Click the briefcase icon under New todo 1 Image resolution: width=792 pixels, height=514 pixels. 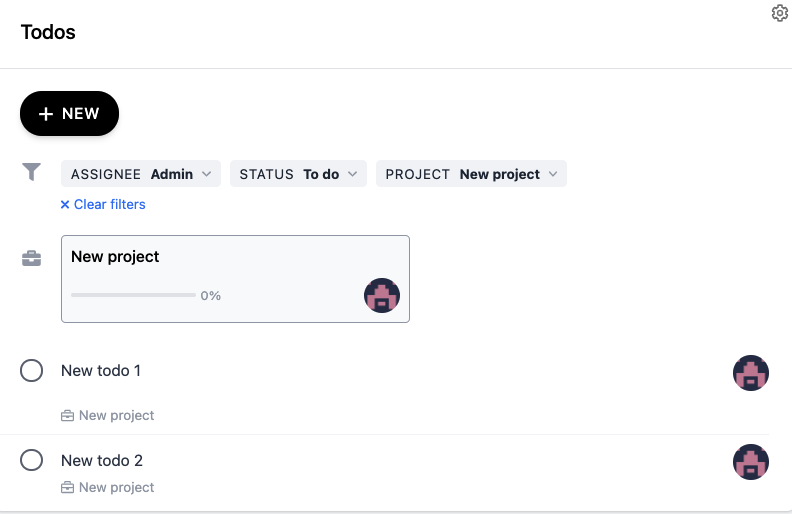click(x=67, y=416)
